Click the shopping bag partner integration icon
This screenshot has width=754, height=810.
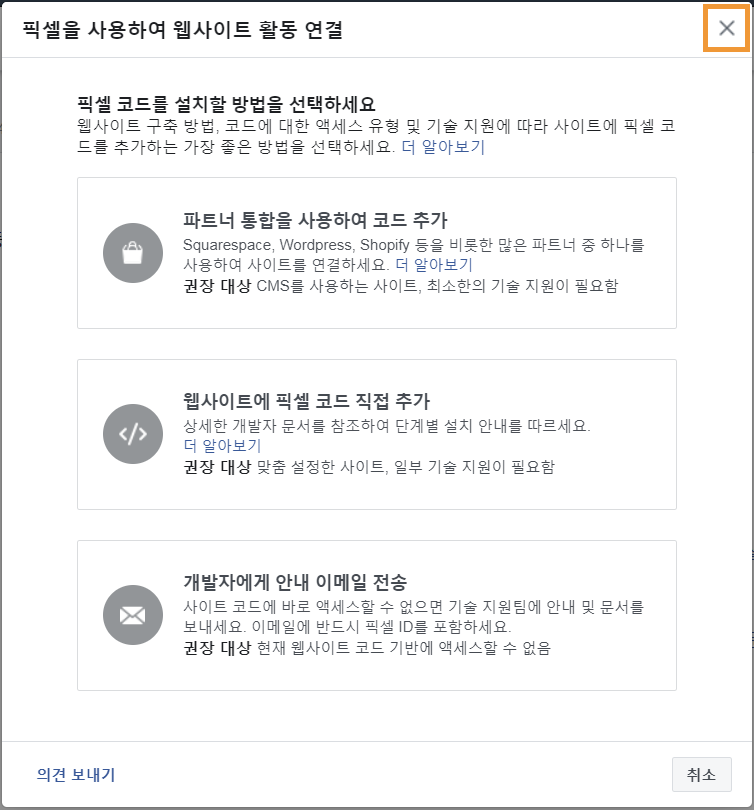[133, 253]
